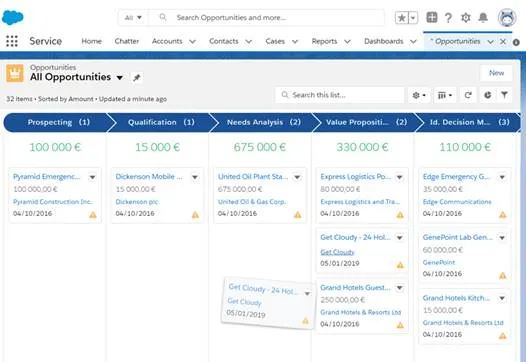Click the New opportunity button

[x=496, y=73]
